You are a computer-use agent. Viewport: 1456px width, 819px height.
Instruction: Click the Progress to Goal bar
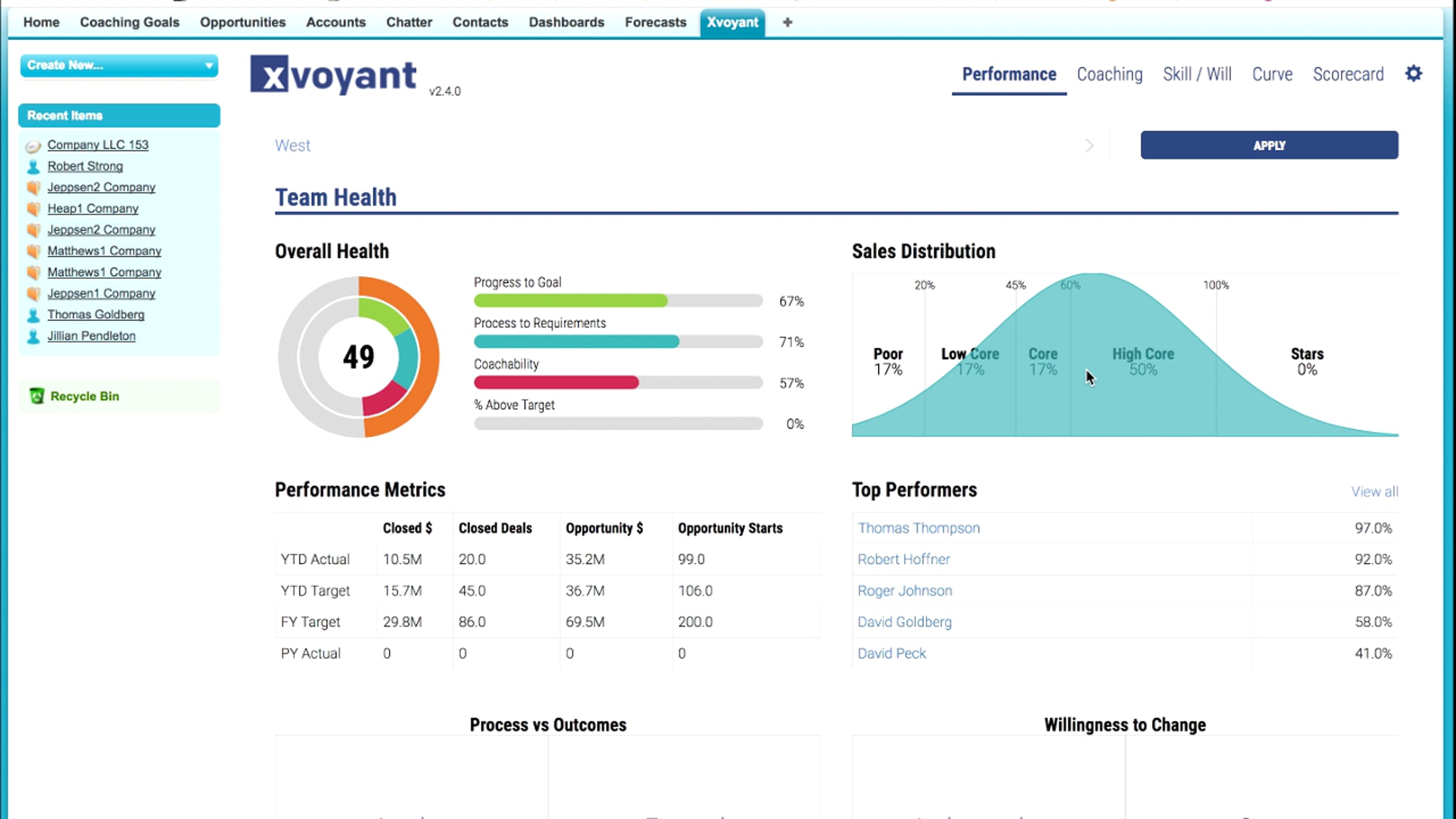coord(618,301)
